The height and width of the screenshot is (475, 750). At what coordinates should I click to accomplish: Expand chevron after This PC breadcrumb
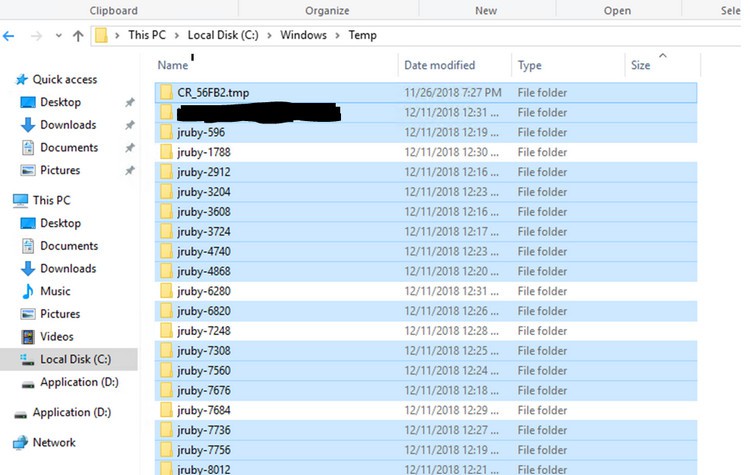coord(177,35)
